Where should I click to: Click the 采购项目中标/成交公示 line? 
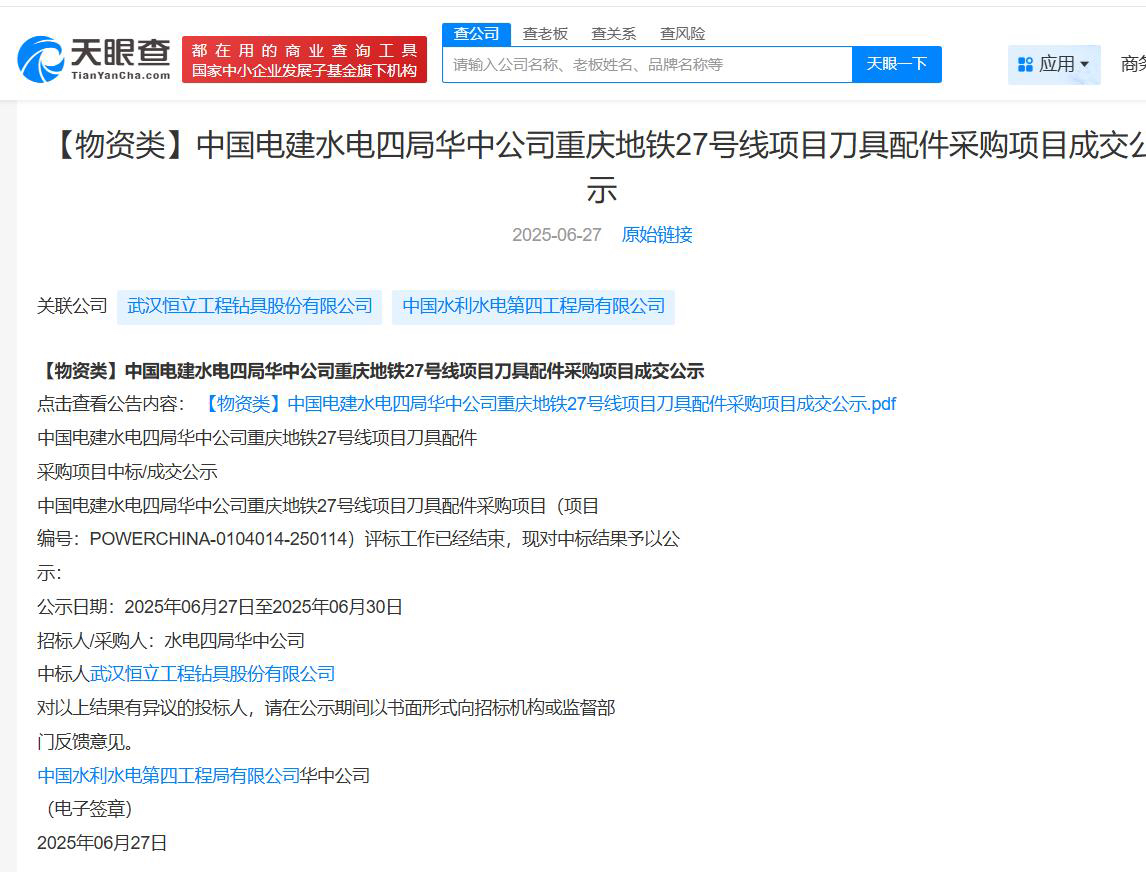(x=127, y=472)
